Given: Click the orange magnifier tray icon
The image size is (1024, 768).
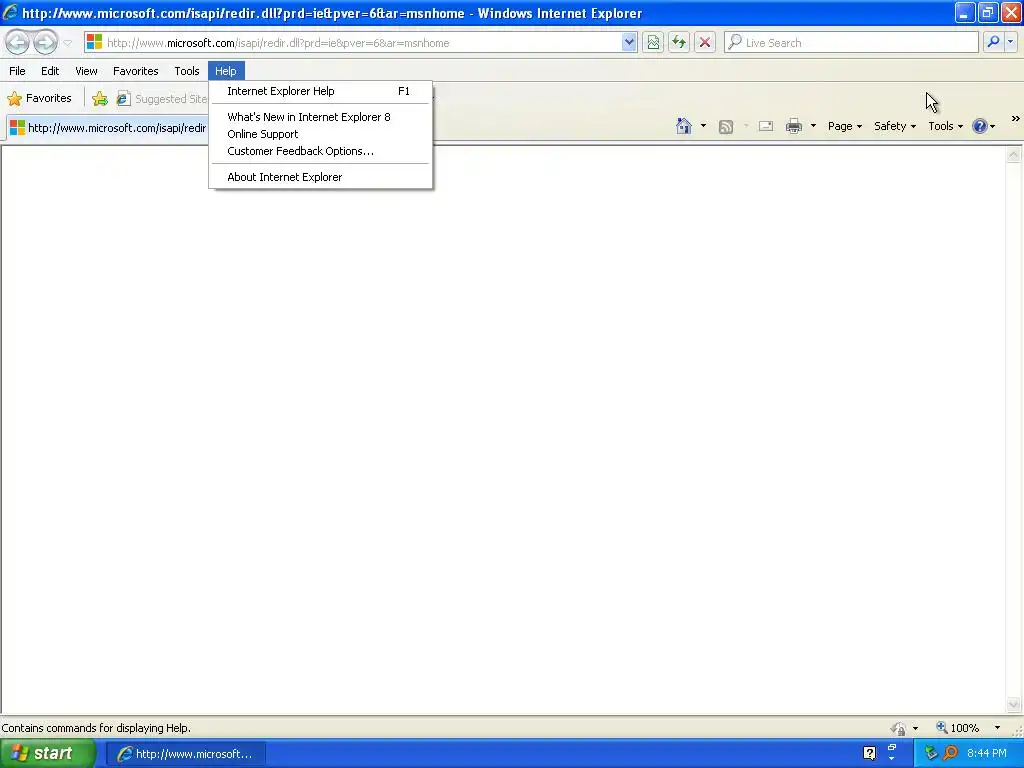Looking at the screenshot, I should [x=950, y=753].
